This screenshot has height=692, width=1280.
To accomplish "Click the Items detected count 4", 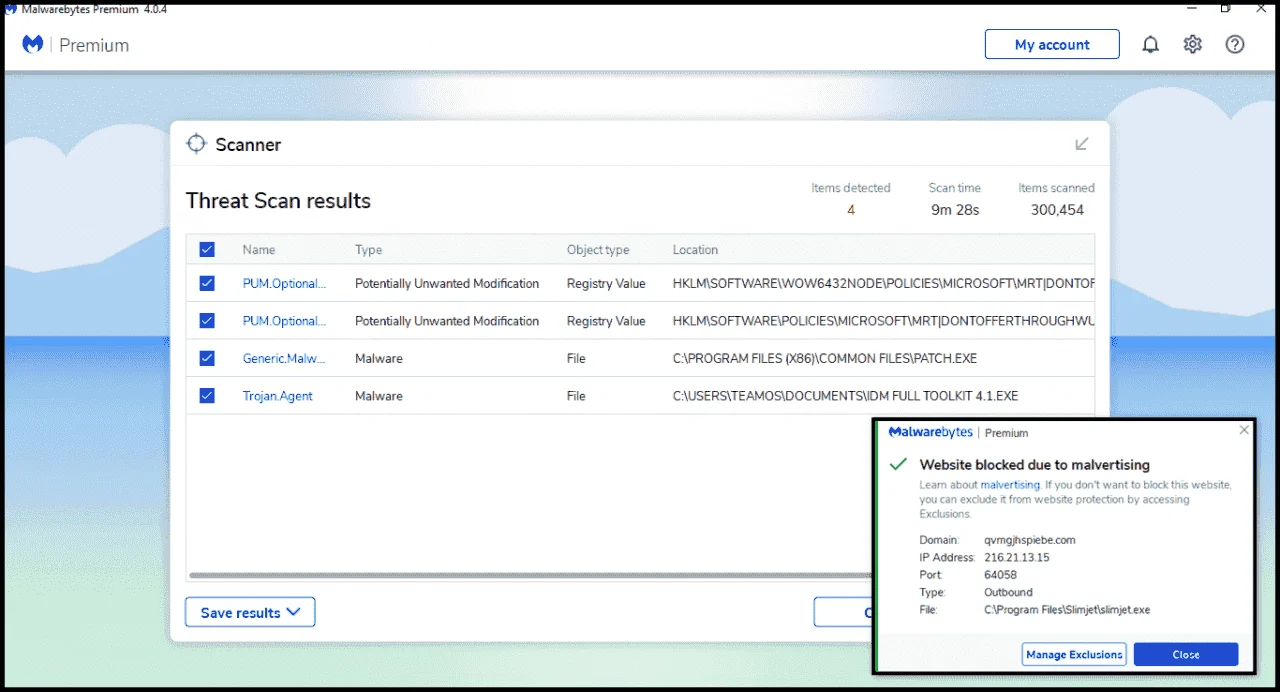I will point(851,210).
